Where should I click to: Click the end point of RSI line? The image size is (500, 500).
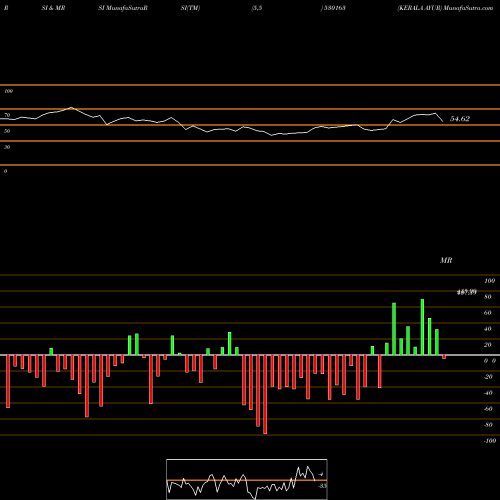point(443,121)
